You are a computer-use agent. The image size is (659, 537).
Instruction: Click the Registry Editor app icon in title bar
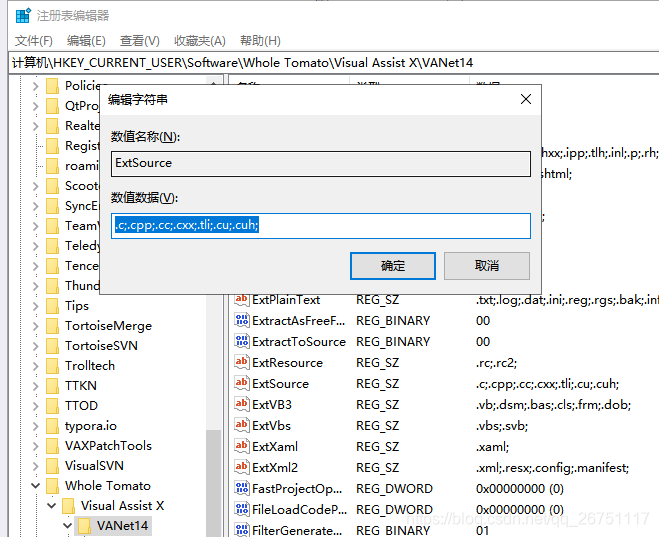click(23, 15)
